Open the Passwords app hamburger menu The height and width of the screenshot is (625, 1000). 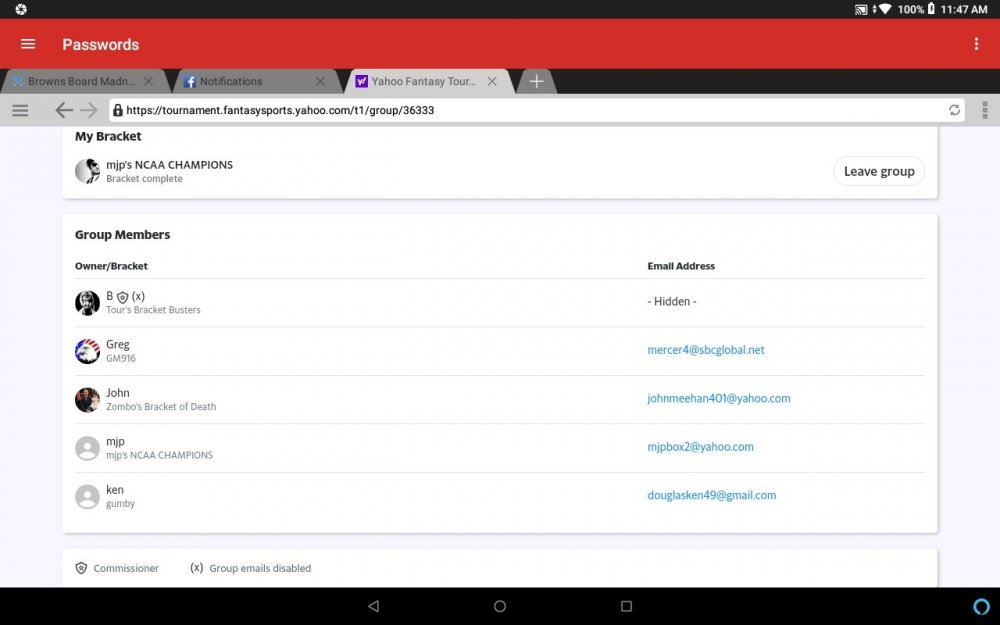[28, 44]
